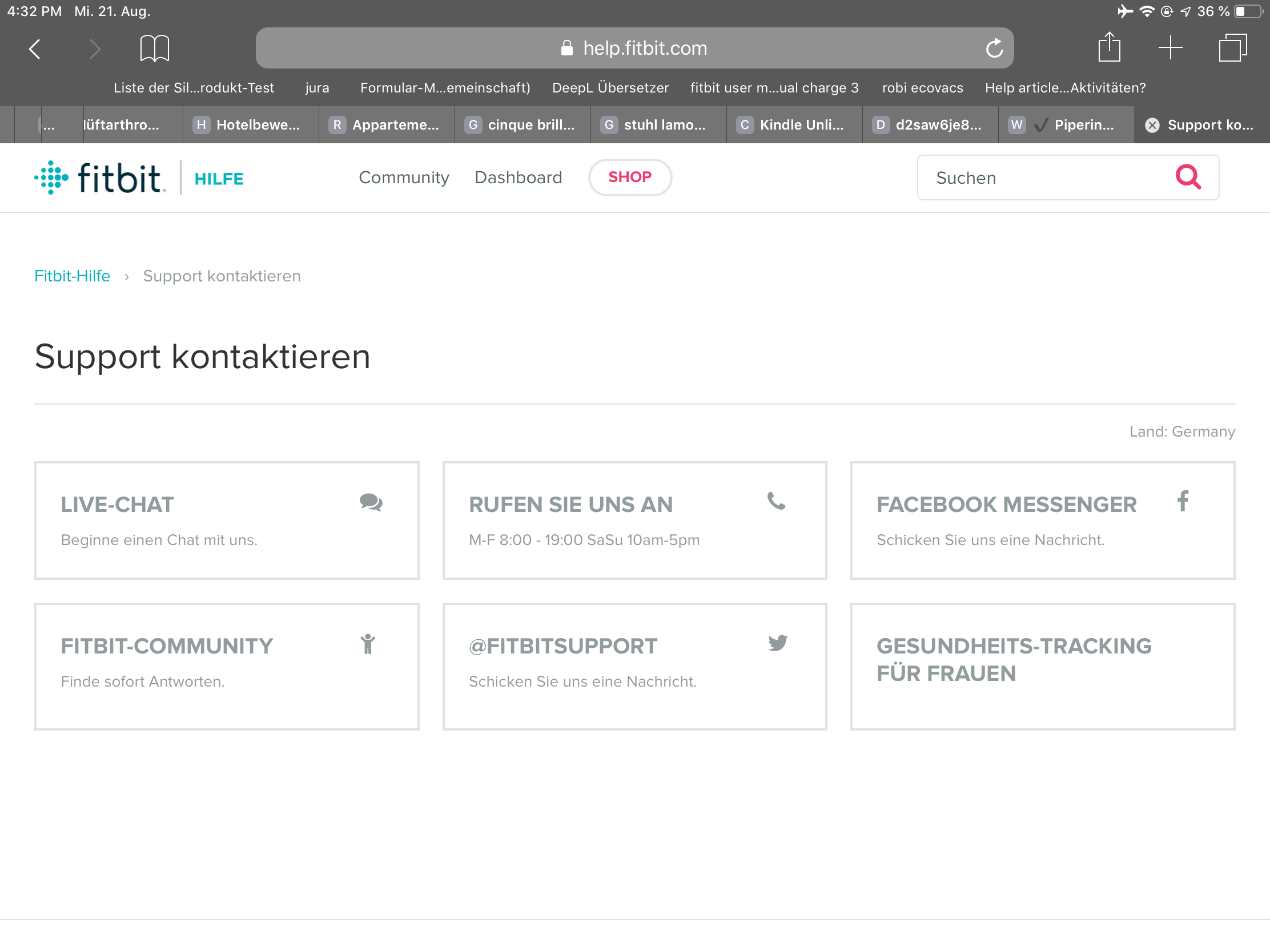The image size is (1270, 952).
Task: Click the Fitbit logo
Action: point(101,178)
